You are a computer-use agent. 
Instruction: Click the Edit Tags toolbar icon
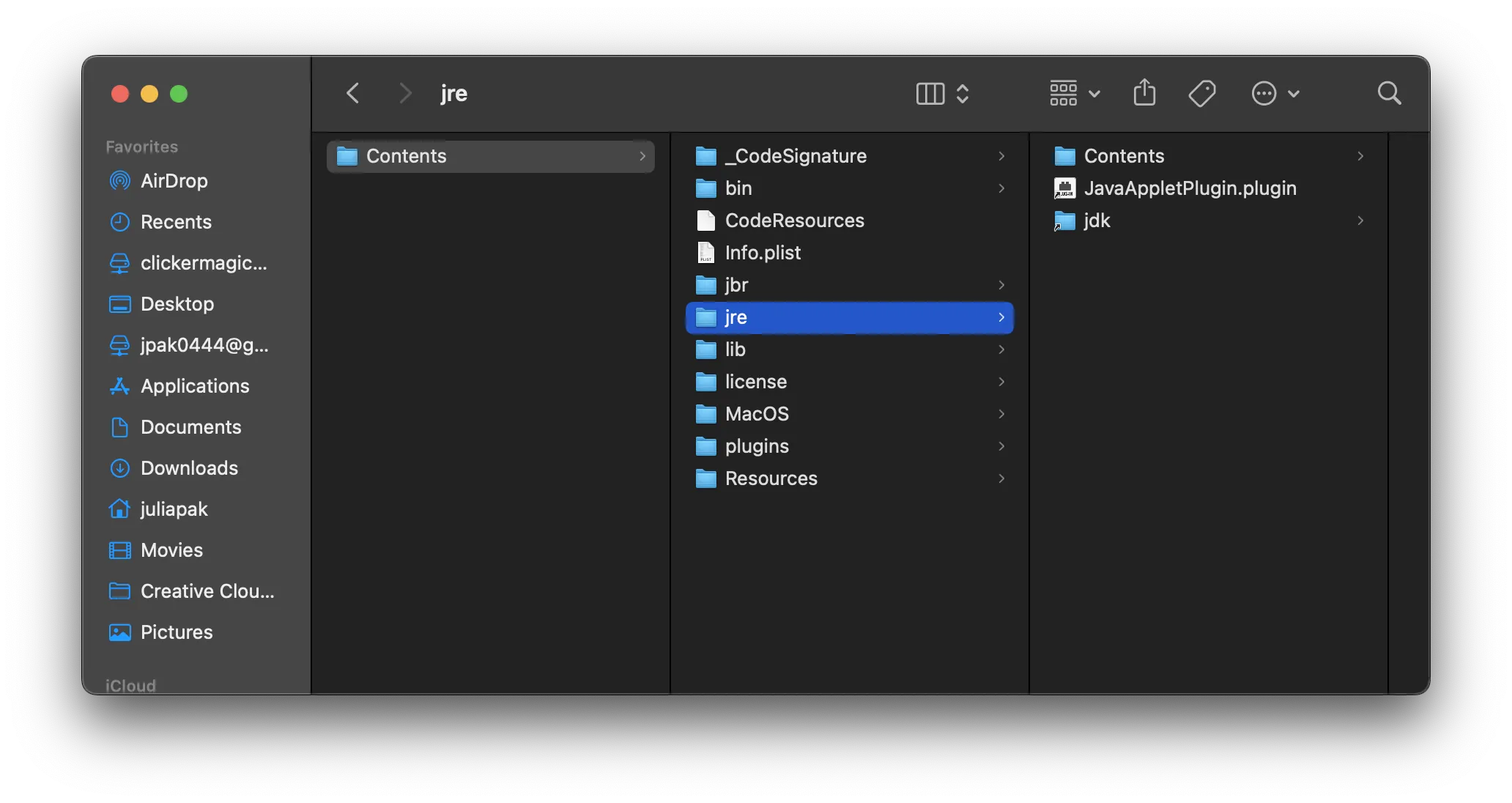1202,93
